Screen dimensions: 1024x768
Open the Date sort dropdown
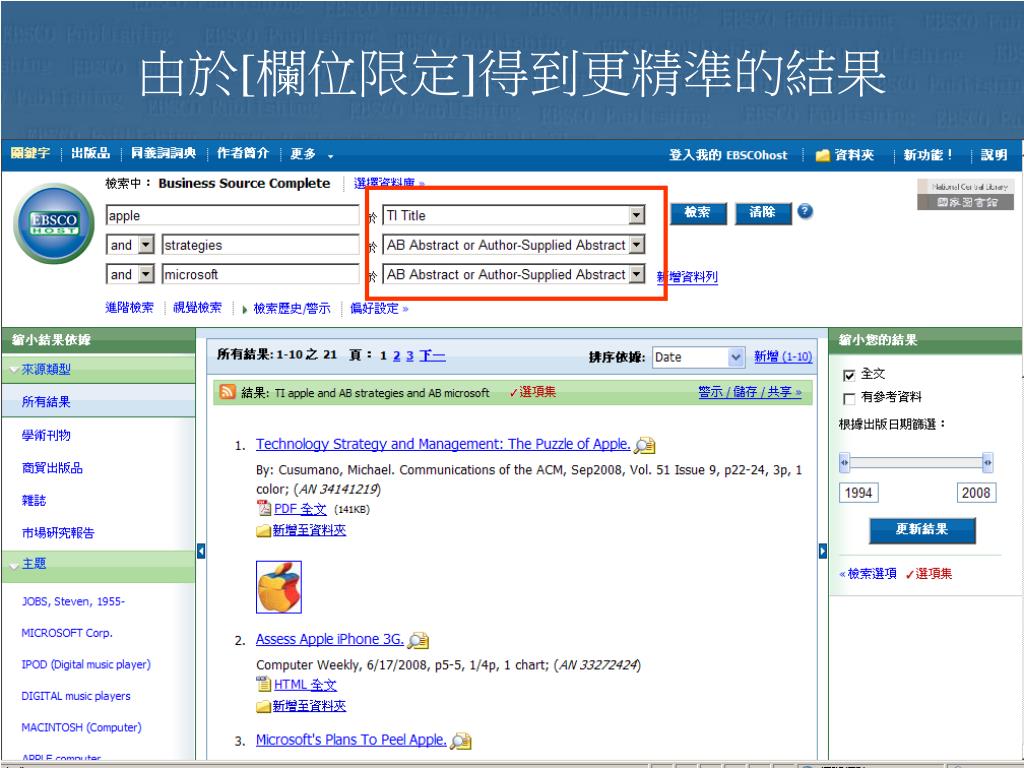point(735,357)
